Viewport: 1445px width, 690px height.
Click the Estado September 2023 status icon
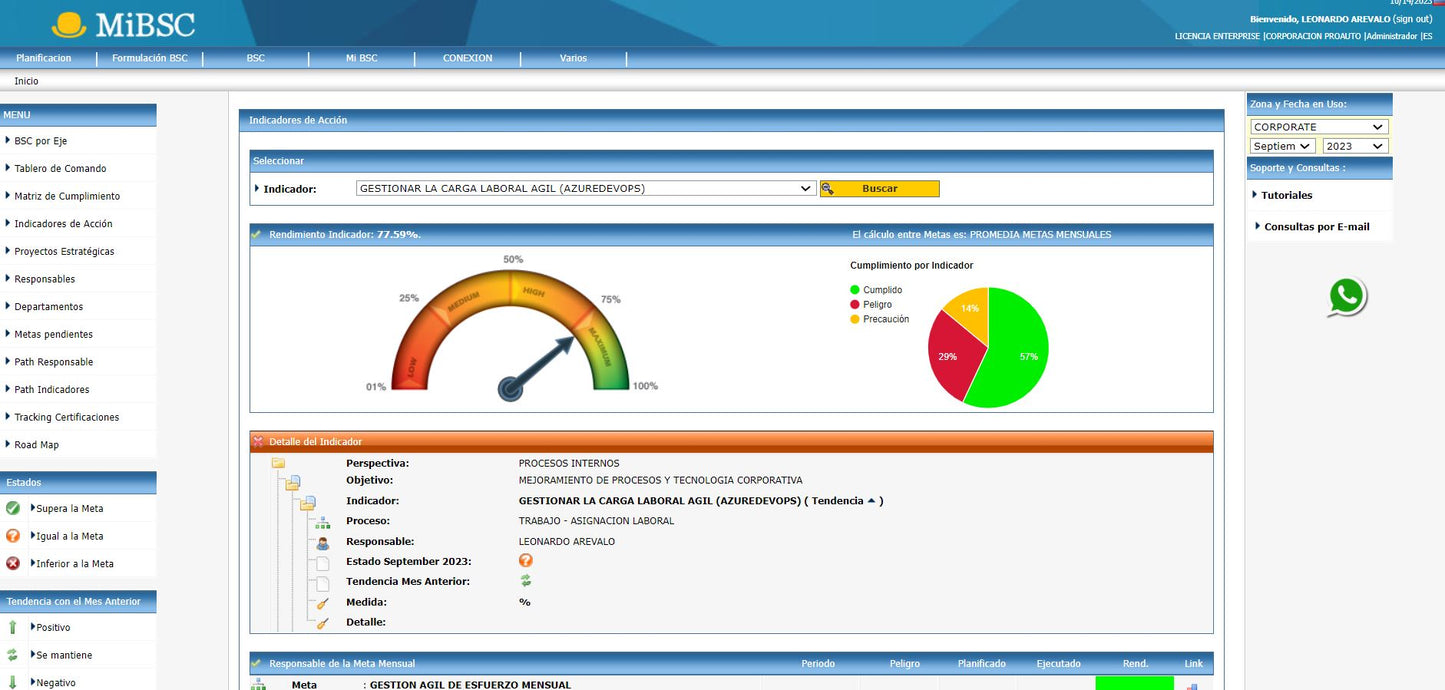tap(525, 561)
